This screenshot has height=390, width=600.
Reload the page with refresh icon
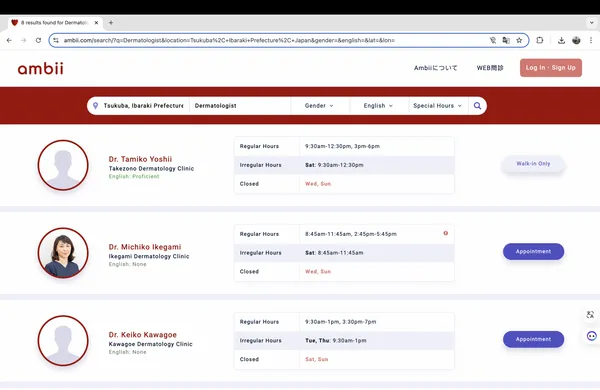38,40
